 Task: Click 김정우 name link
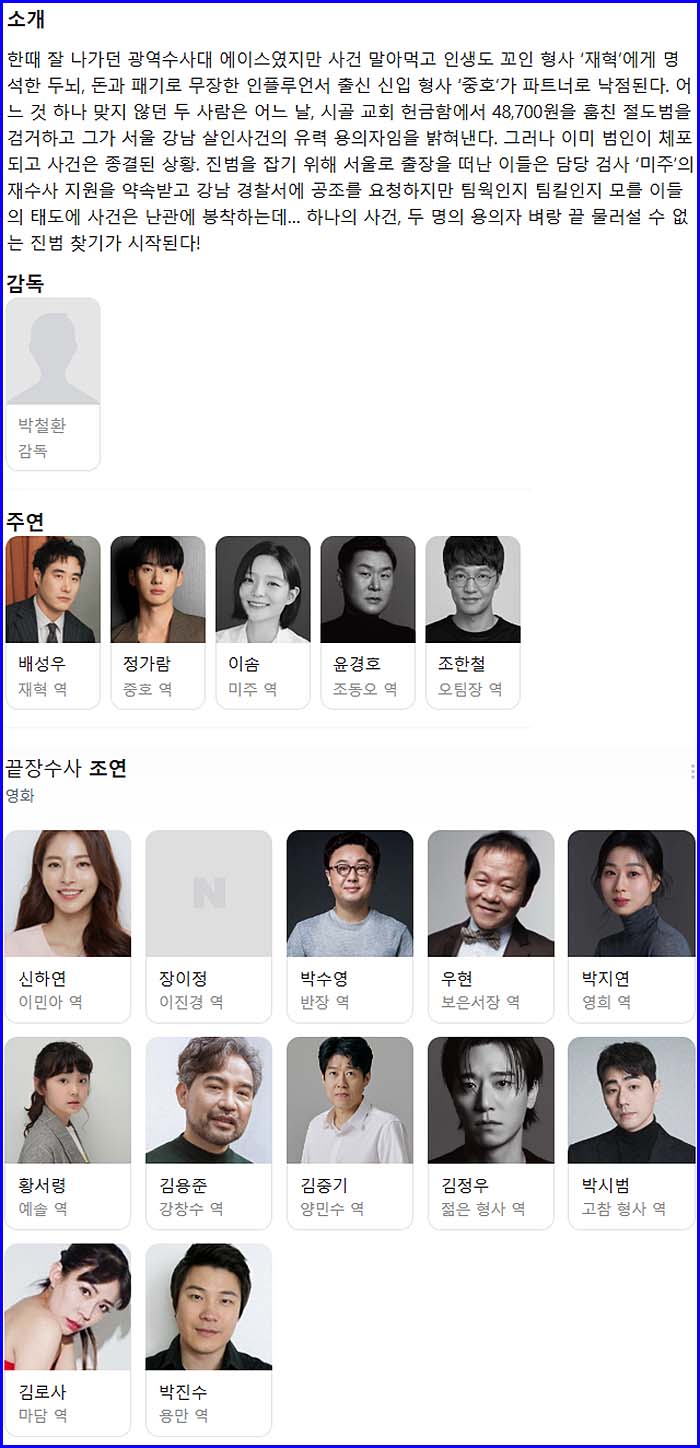click(465, 1185)
